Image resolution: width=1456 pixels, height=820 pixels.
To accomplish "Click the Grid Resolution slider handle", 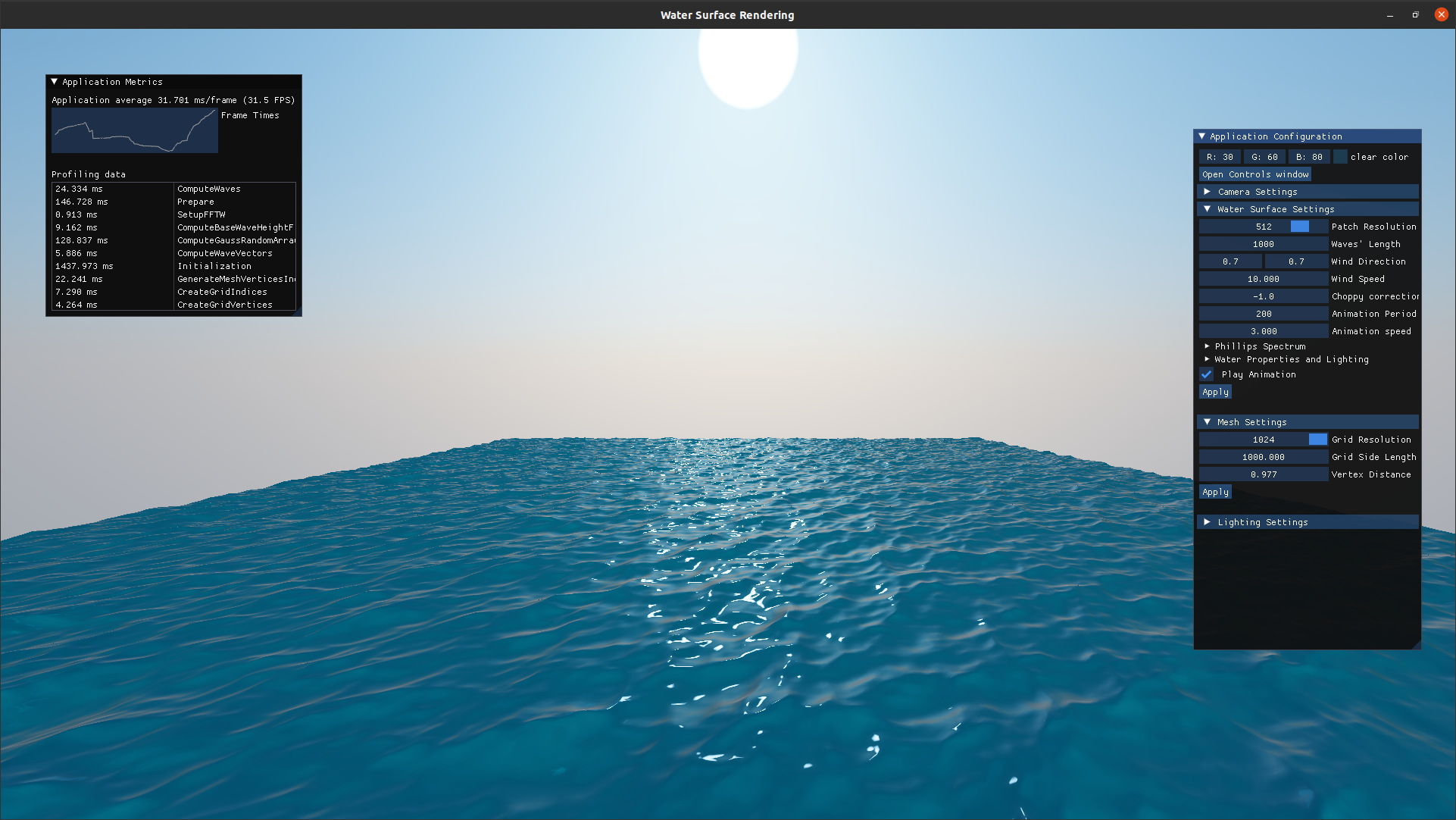I will pos(1317,440).
